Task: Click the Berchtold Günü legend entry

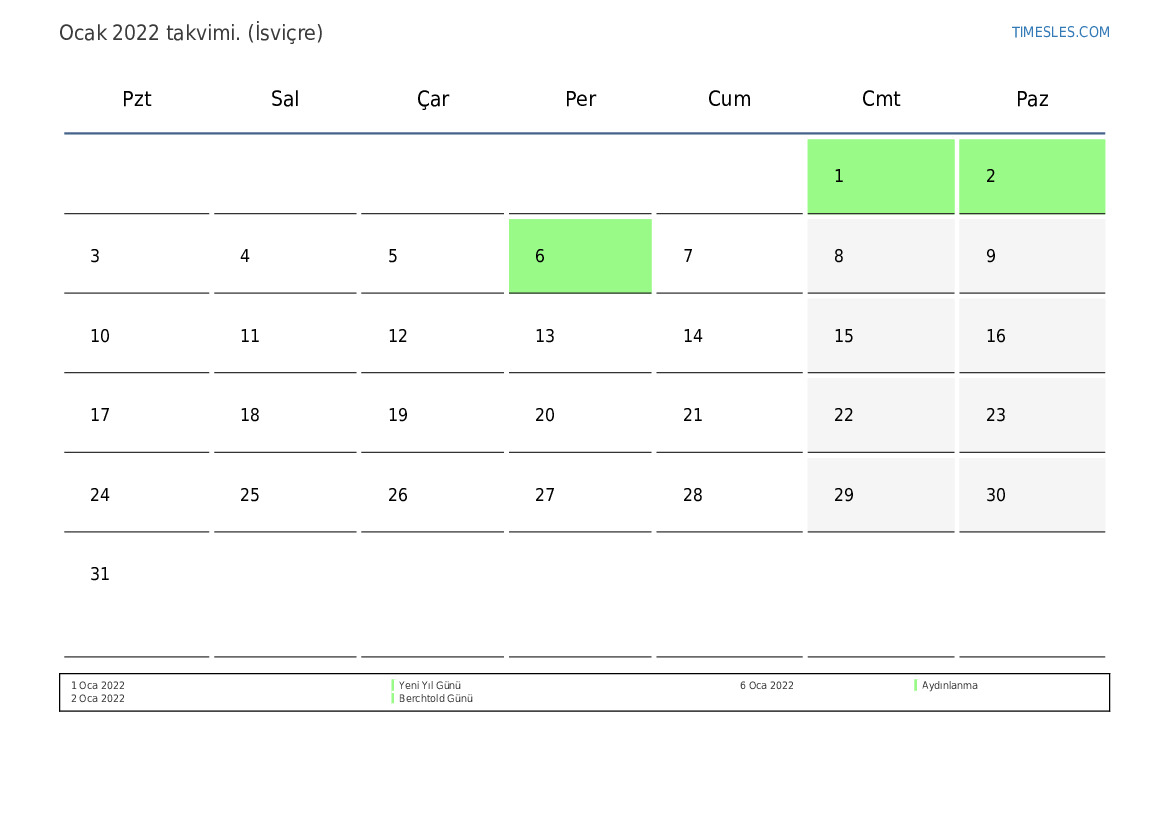Action: coord(436,699)
